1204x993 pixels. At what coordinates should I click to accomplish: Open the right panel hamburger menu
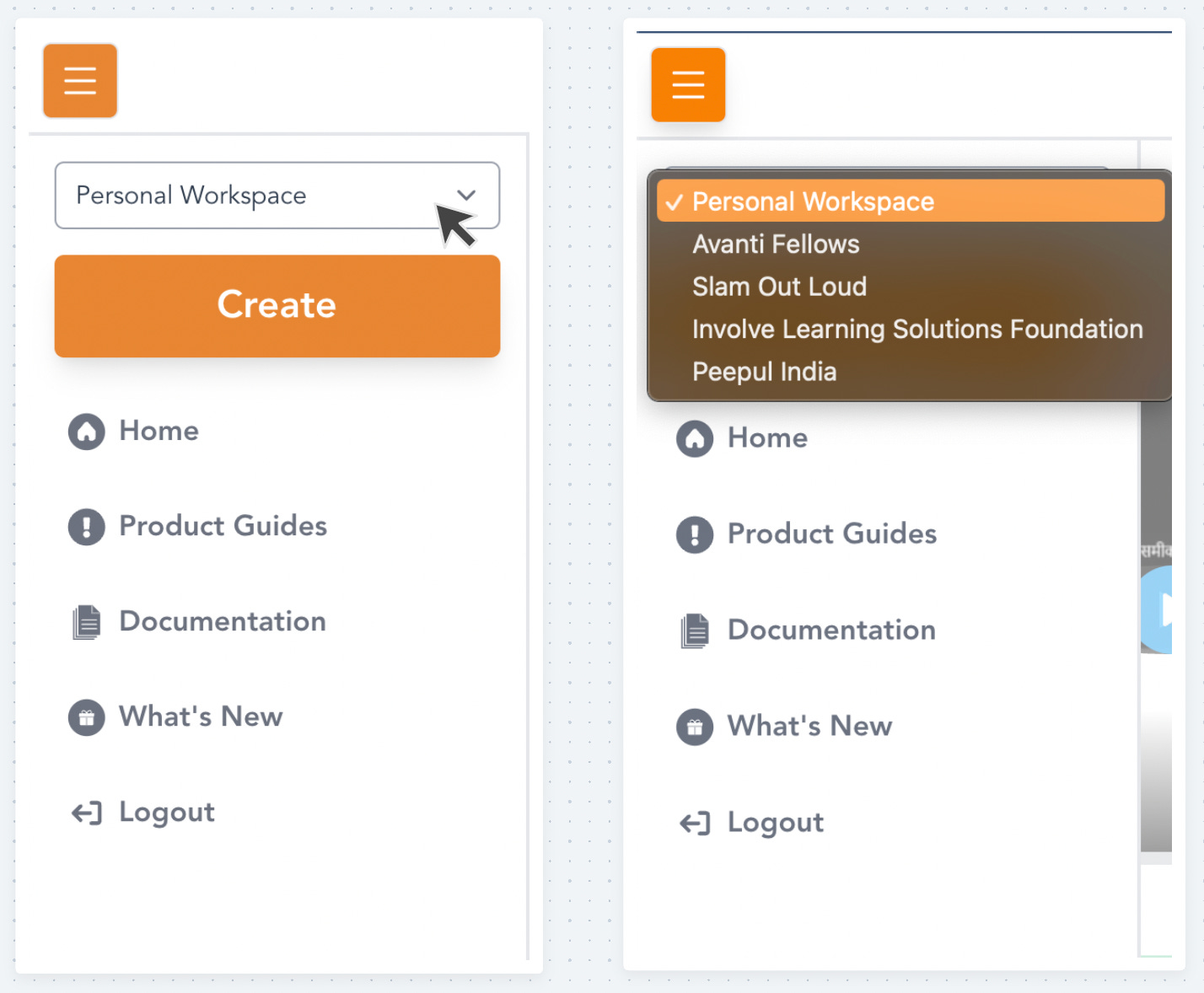click(687, 84)
